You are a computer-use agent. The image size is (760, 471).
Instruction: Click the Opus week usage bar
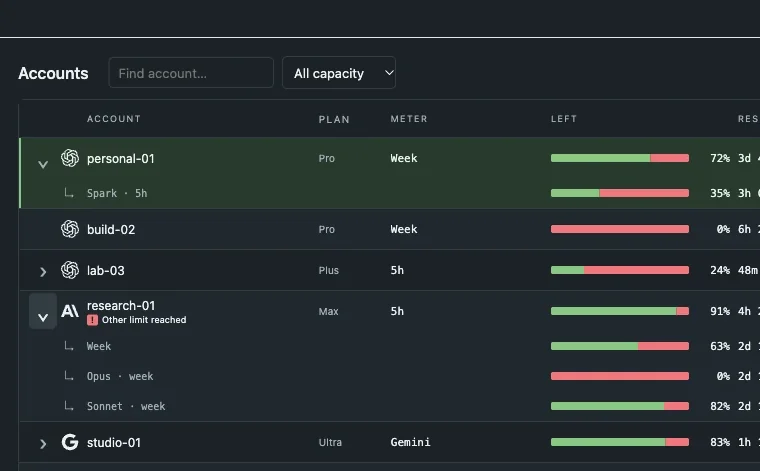620,376
